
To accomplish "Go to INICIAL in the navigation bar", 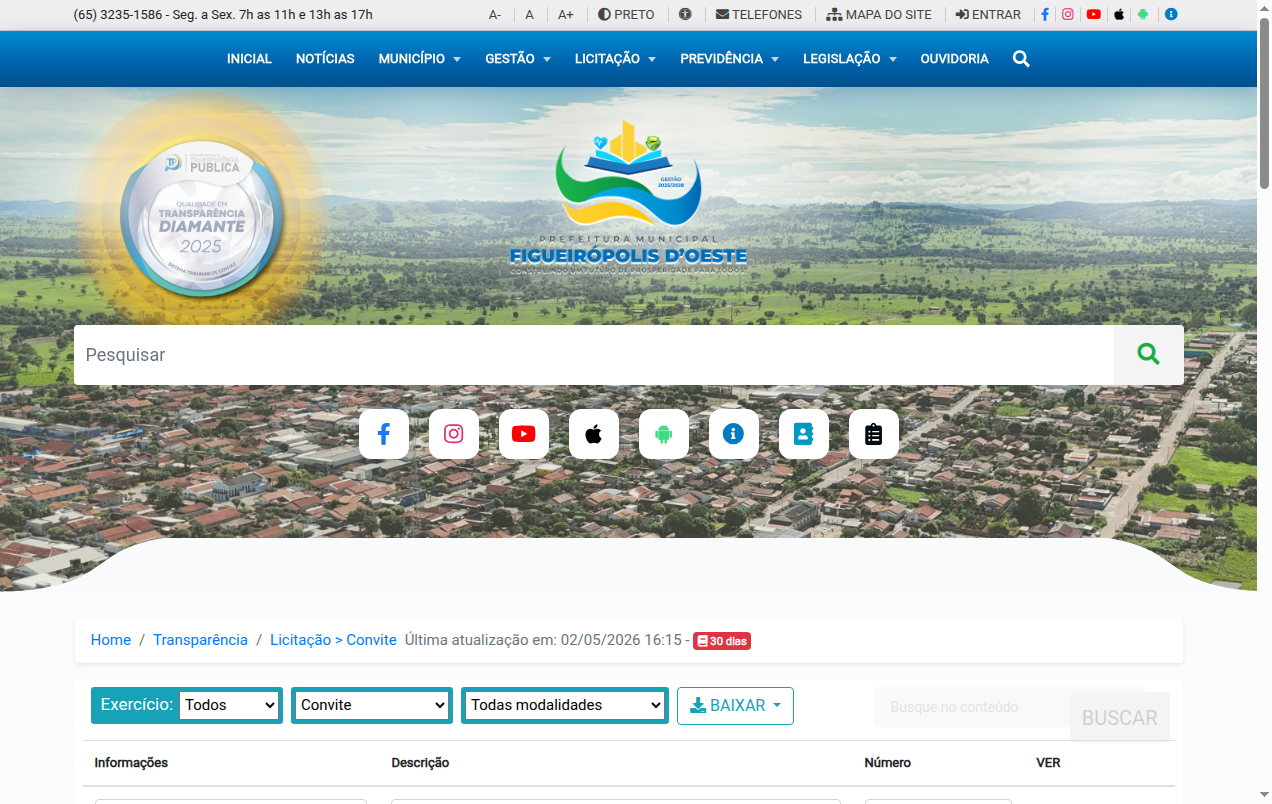I will (x=249, y=59).
